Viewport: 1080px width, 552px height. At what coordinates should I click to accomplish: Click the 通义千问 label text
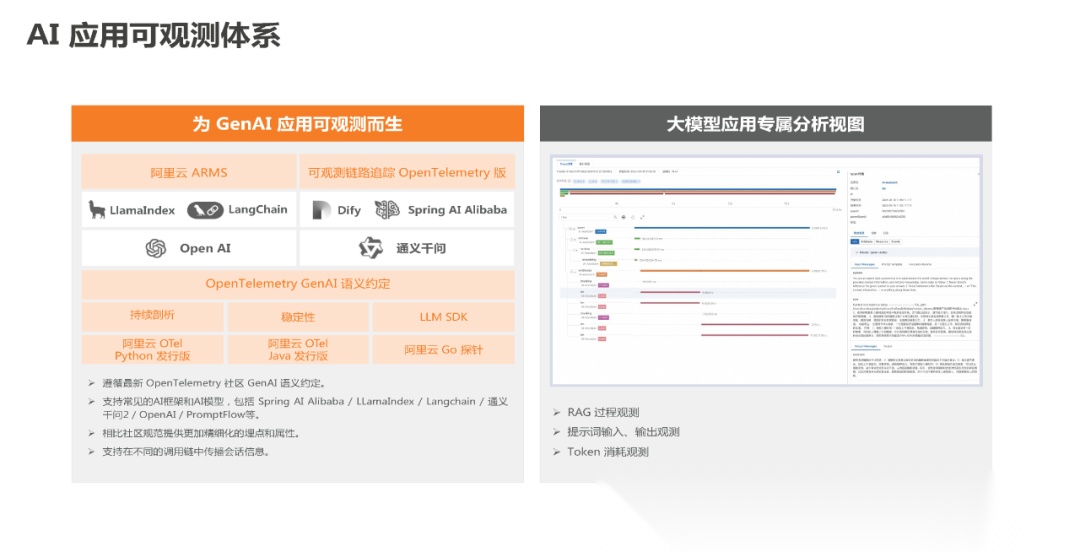pos(421,248)
